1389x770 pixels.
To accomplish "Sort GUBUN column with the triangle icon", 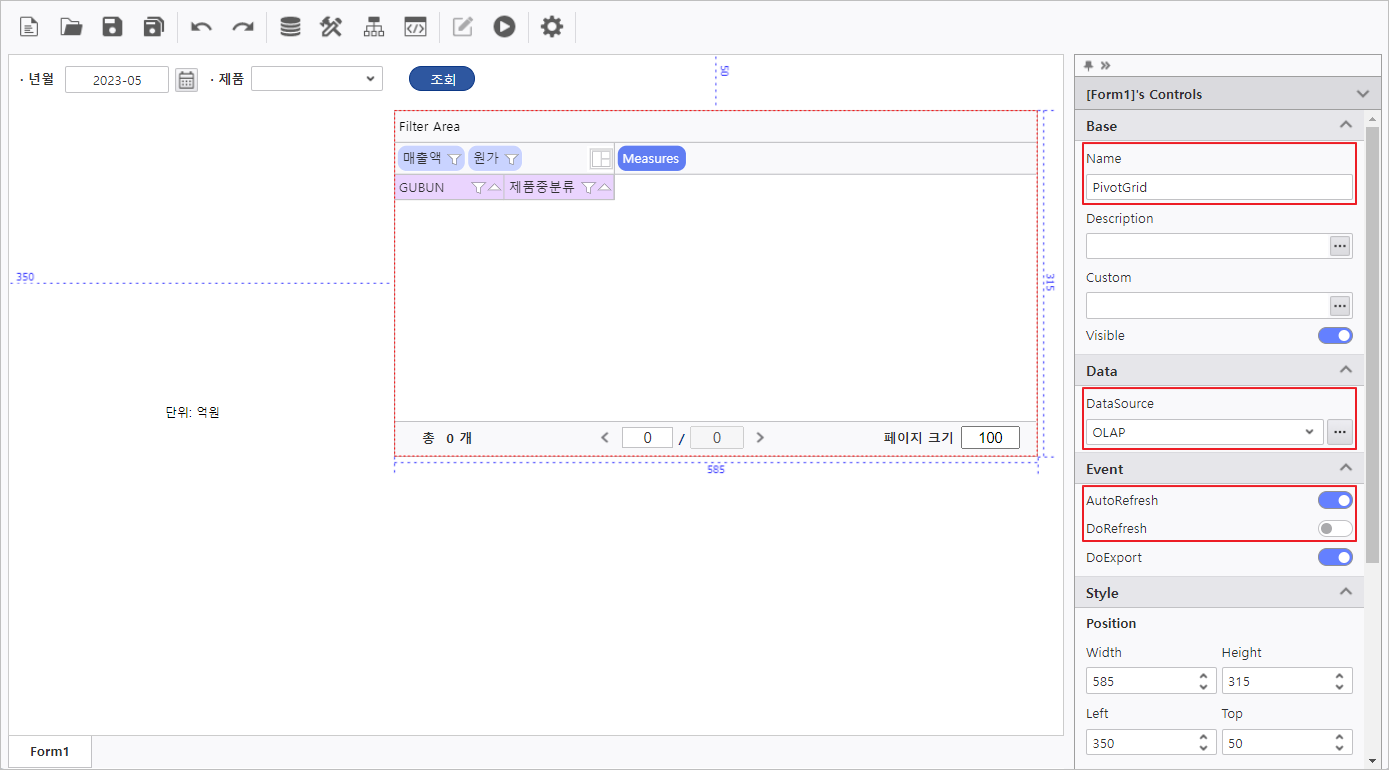I will pos(494,187).
